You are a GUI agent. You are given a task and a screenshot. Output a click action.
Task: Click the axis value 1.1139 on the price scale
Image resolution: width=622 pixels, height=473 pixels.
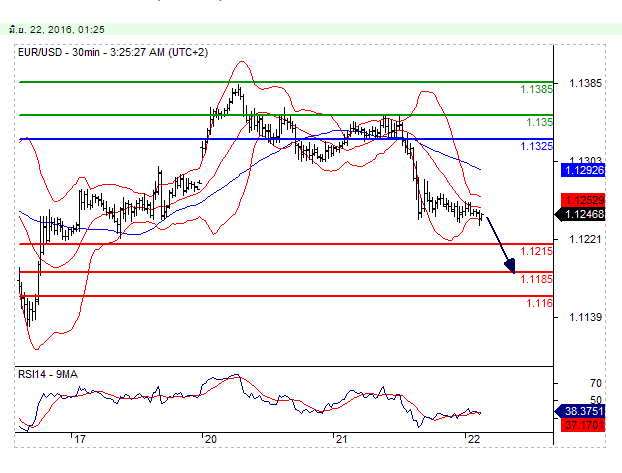tap(586, 317)
